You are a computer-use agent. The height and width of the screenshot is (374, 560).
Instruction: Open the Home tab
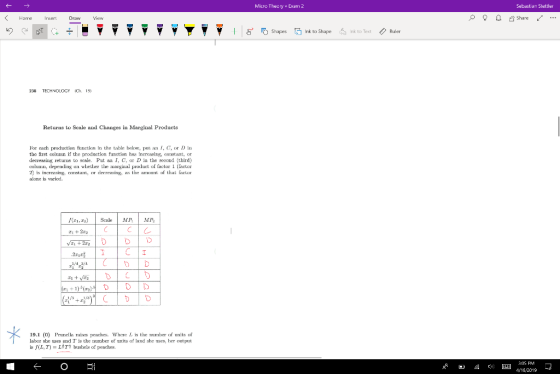25,18
